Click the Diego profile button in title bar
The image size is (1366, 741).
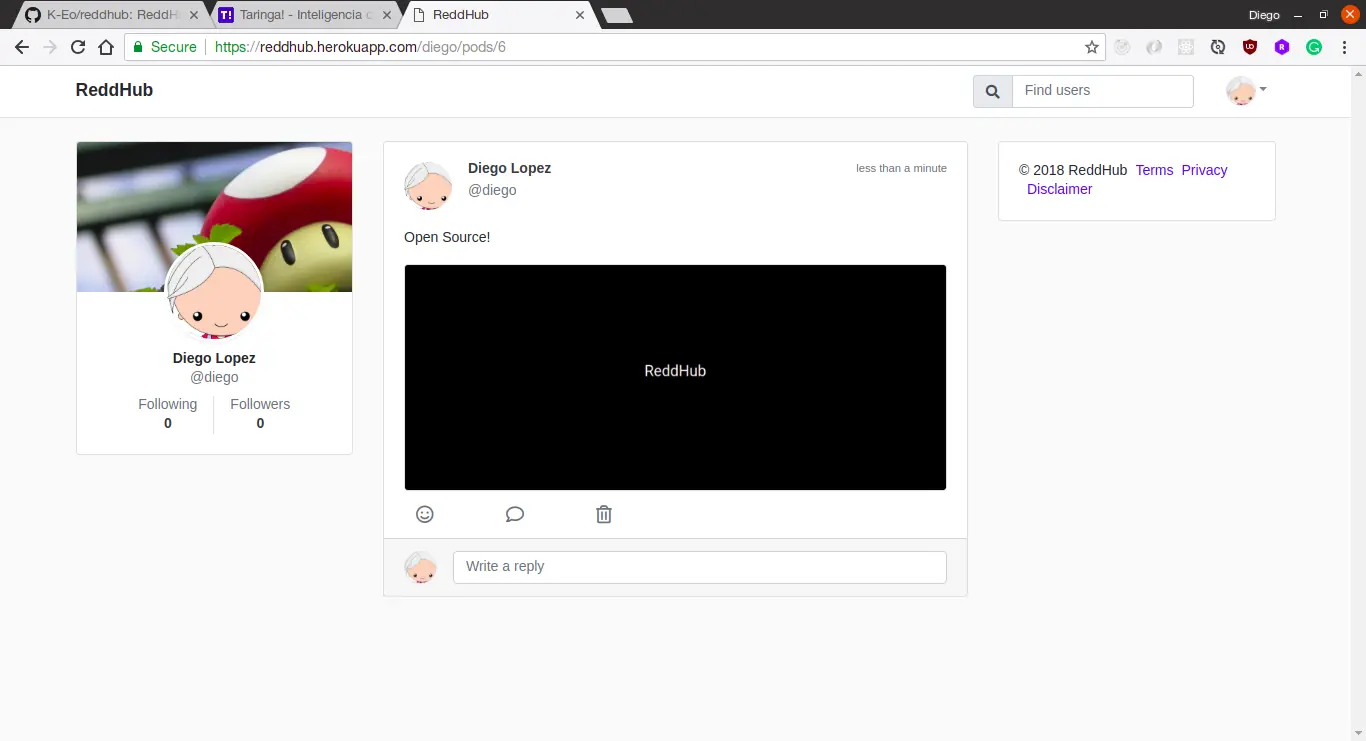tap(1264, 15)
